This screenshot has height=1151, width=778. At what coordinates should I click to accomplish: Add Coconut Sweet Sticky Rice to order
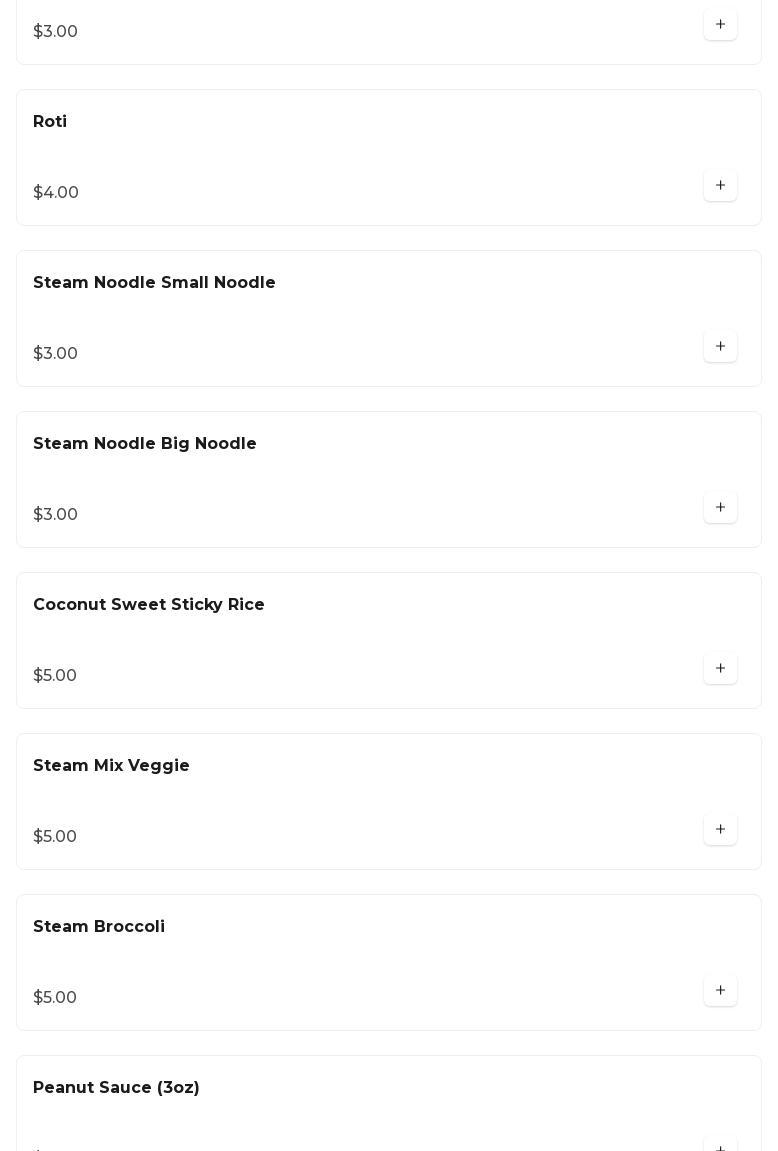(720, 669)
